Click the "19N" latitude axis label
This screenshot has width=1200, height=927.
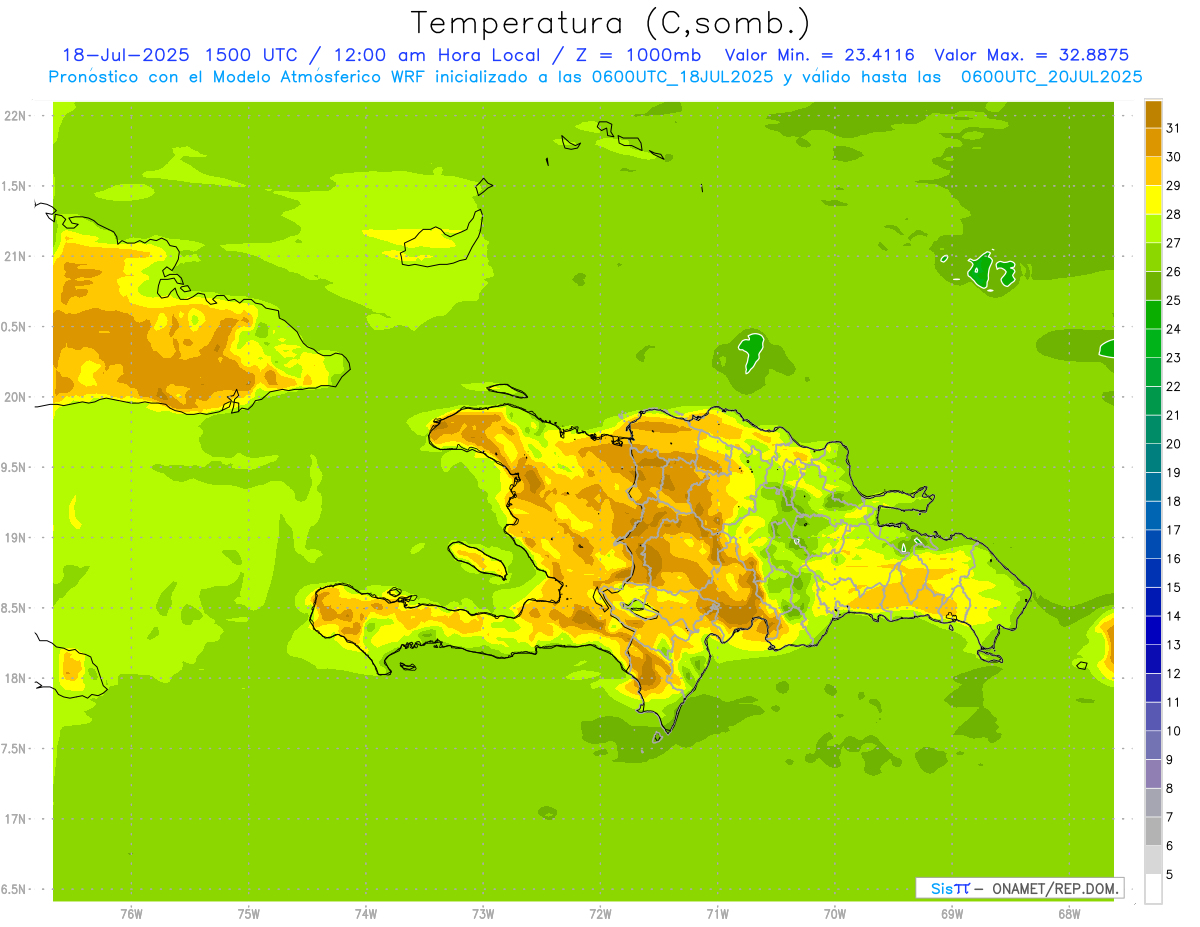[14, 538]
